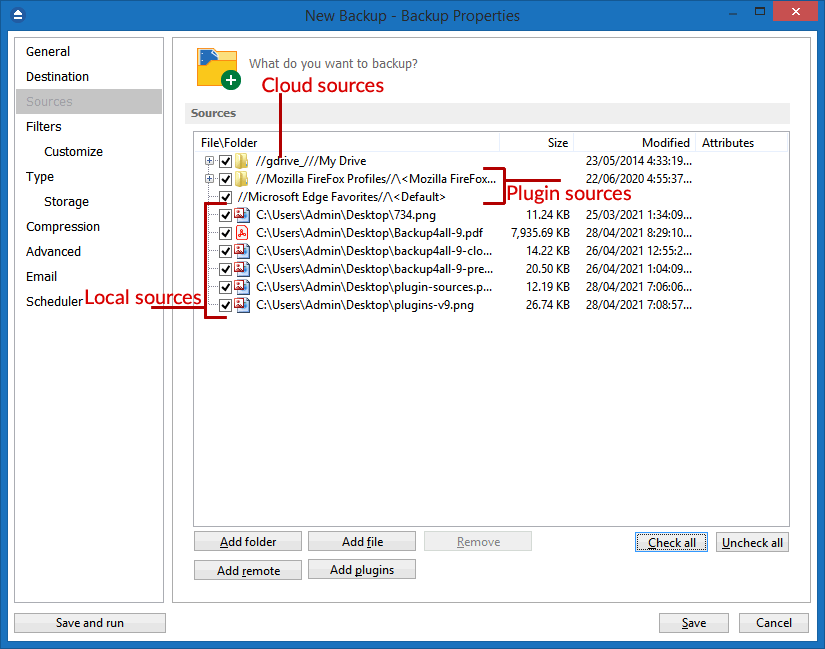Sort by the File\Folder column header
The height and width of the screenshot is (649, 825).
(346, 143)
